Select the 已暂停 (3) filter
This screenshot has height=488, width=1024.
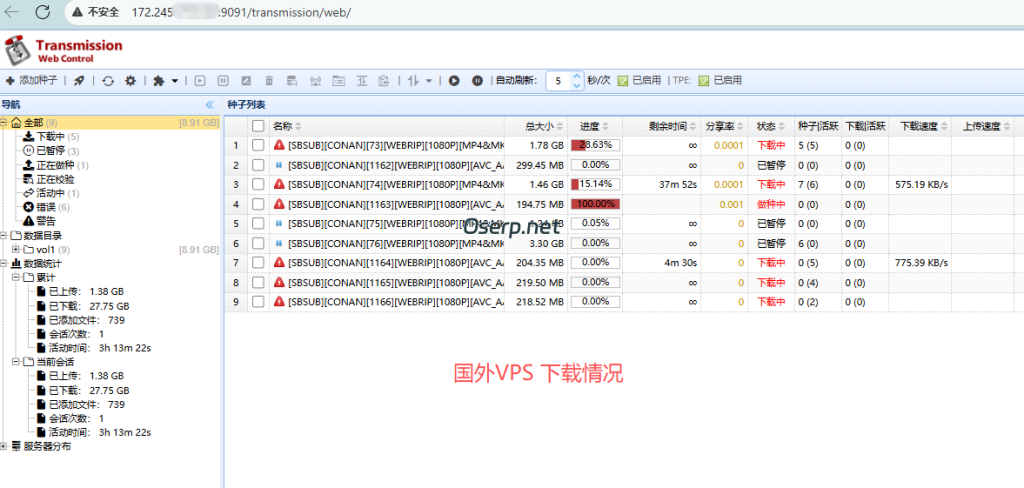51,151
